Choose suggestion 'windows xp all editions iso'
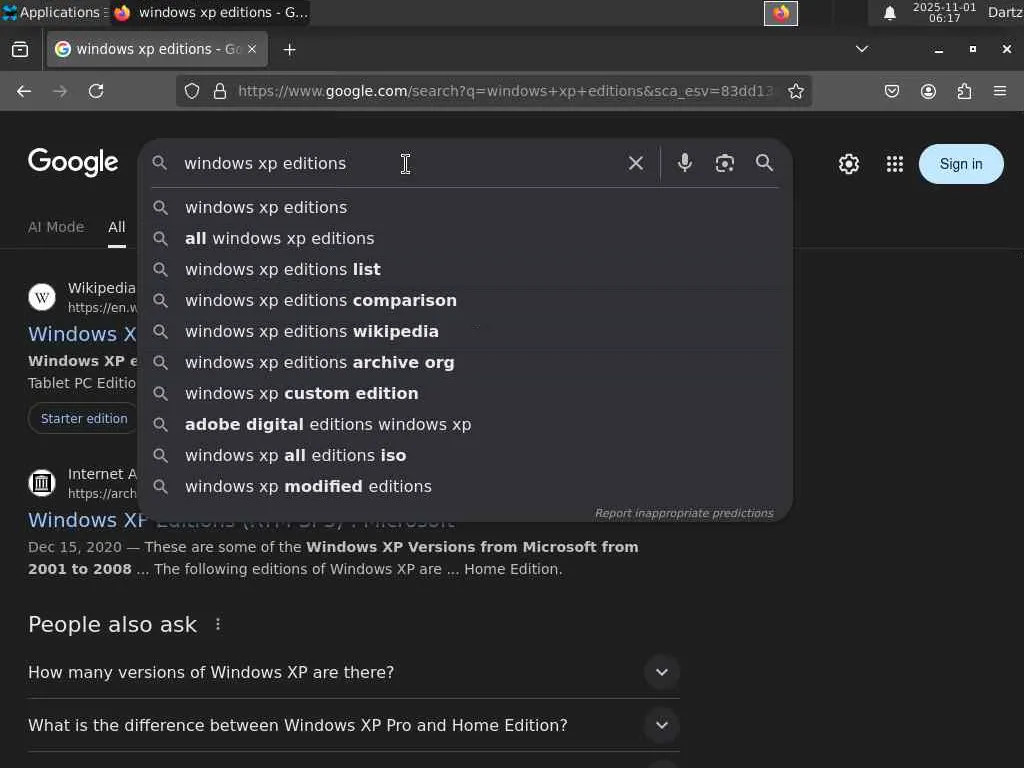This screenshot has height=768, width=1024. pyautogui.click(x=465, y=455)
